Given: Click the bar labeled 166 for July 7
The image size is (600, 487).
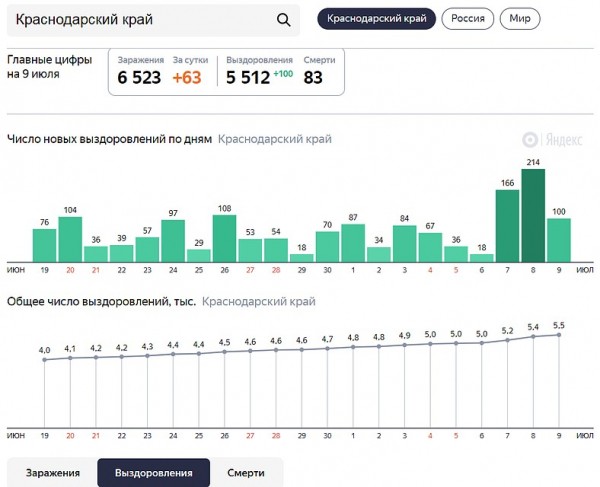Looking at the screenshot, I should coord(507,225).
